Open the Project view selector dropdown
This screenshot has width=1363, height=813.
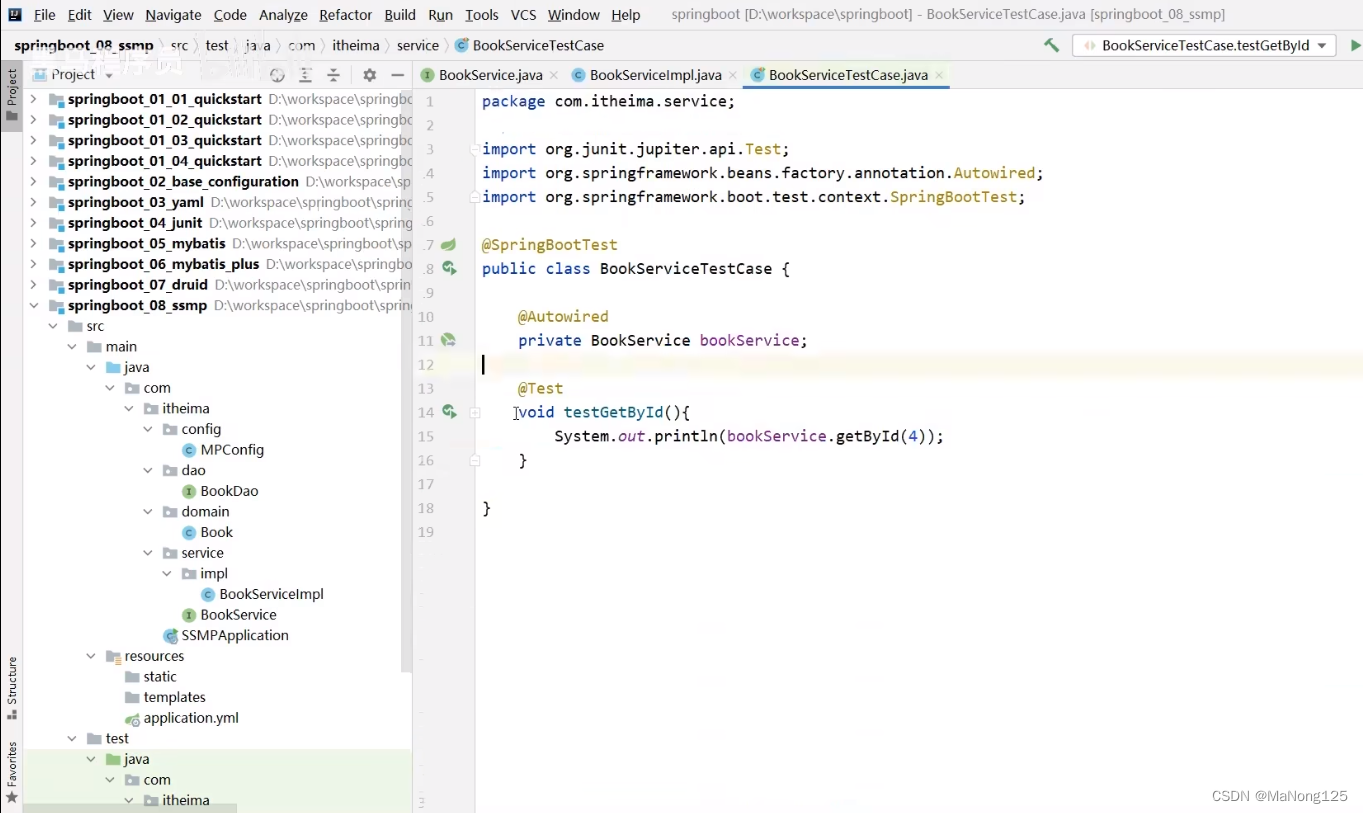tap(73, 75)
